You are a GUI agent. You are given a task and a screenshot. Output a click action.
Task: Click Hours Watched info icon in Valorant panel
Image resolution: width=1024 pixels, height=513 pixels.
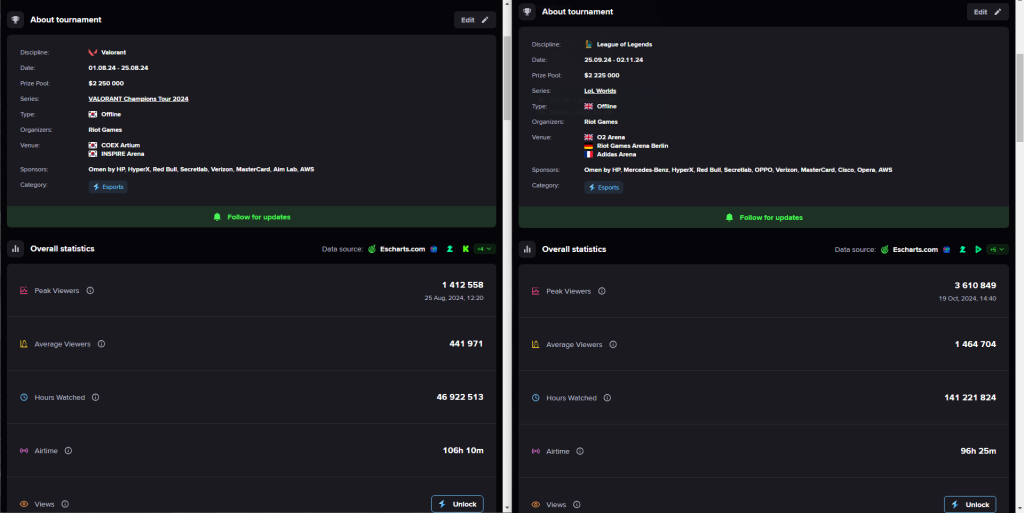click(95, 397)
